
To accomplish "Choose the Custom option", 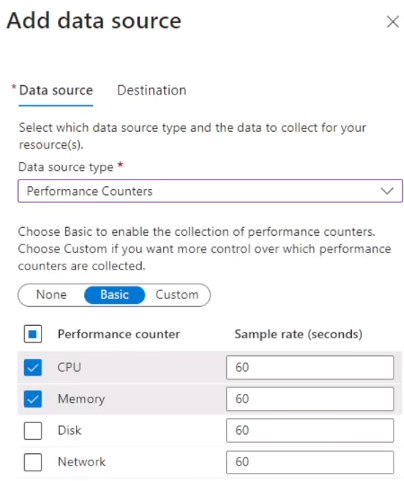I will point(177,295).
